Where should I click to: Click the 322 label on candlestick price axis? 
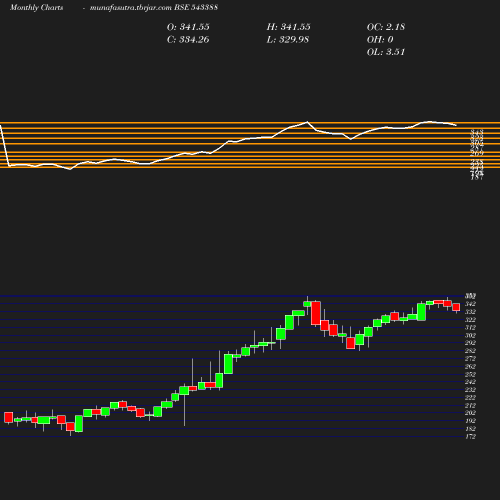pyautogui.click(x=470, y=320)
